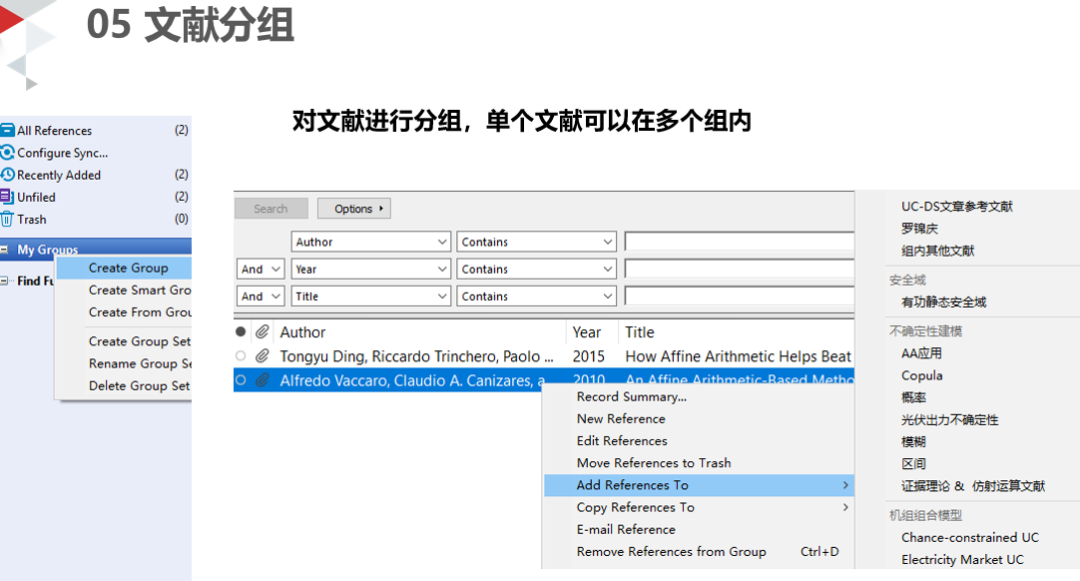Add reference to 区间 group
The height and width of the screenshot is (581, 1080).
point(913,463)
